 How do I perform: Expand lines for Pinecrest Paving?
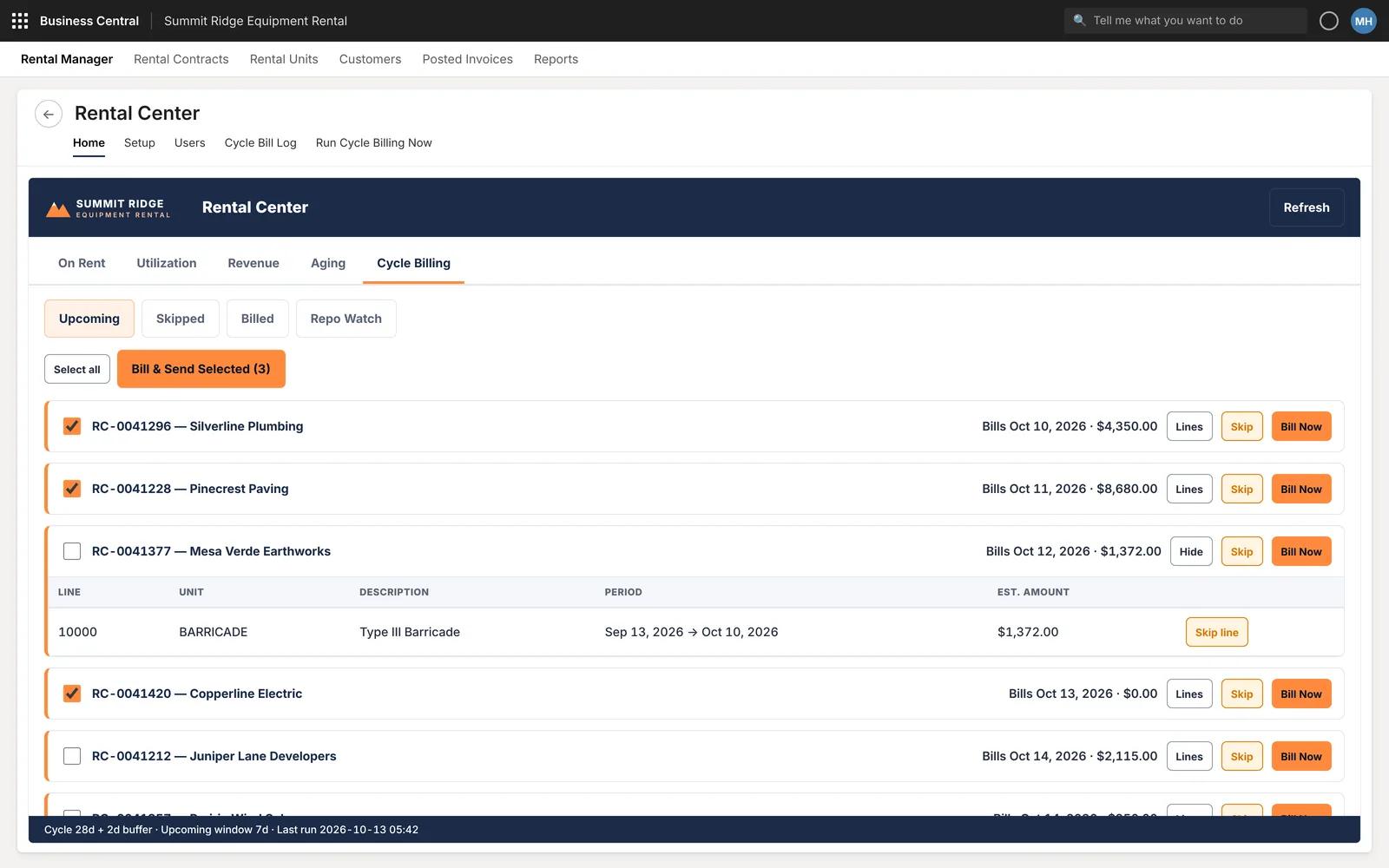click(x=1189, y=489)
